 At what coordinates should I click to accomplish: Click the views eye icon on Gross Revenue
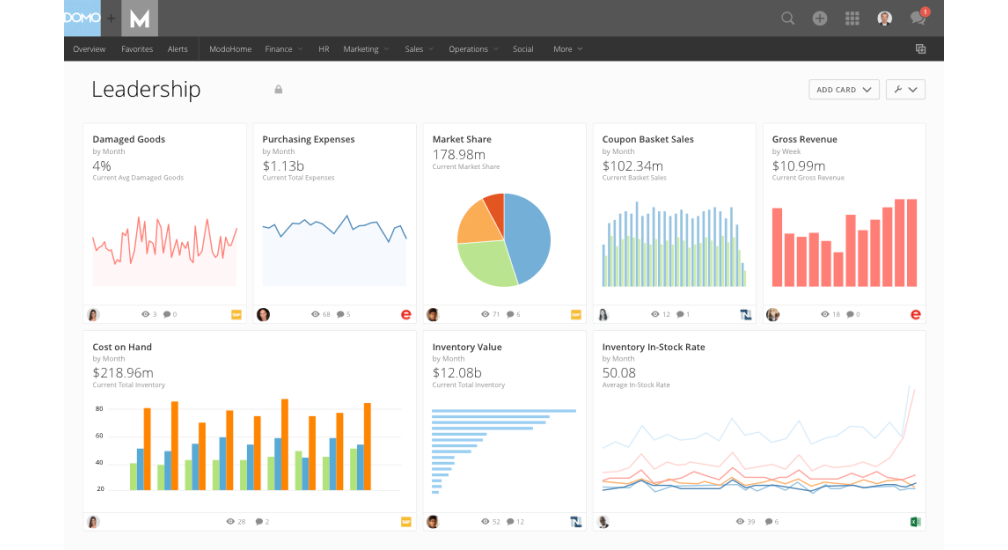pos(825,315)
